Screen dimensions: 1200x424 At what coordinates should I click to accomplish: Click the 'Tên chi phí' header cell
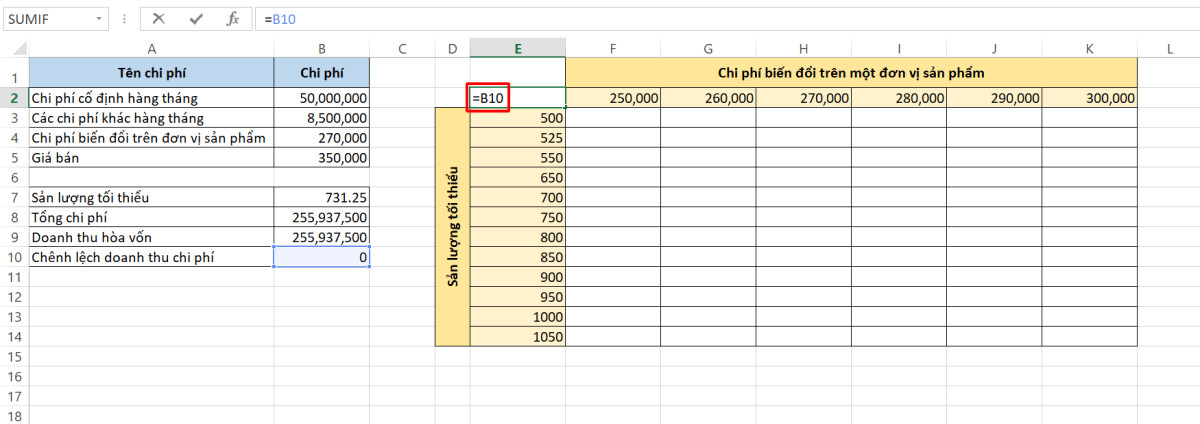[151, 72]
